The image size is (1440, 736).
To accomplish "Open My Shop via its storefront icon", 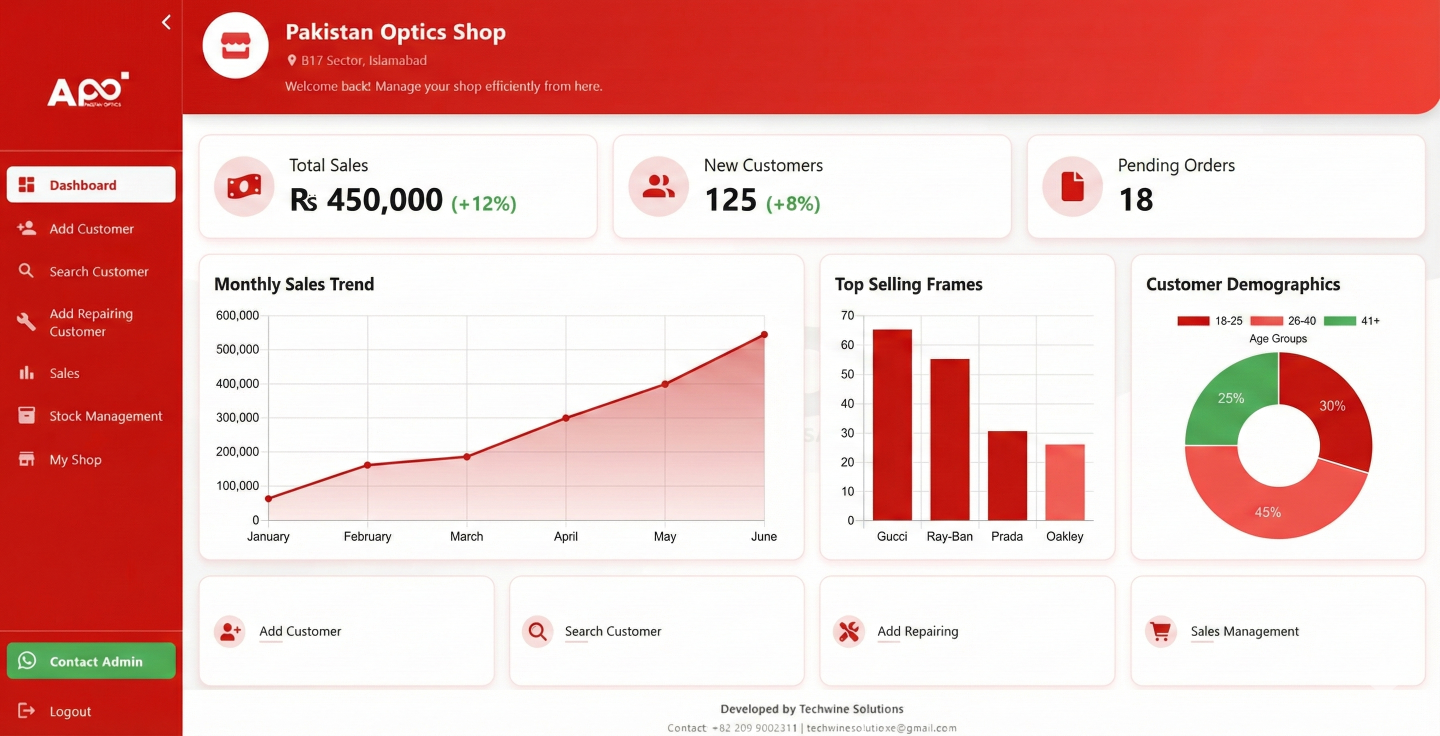I will coord(27,459).
